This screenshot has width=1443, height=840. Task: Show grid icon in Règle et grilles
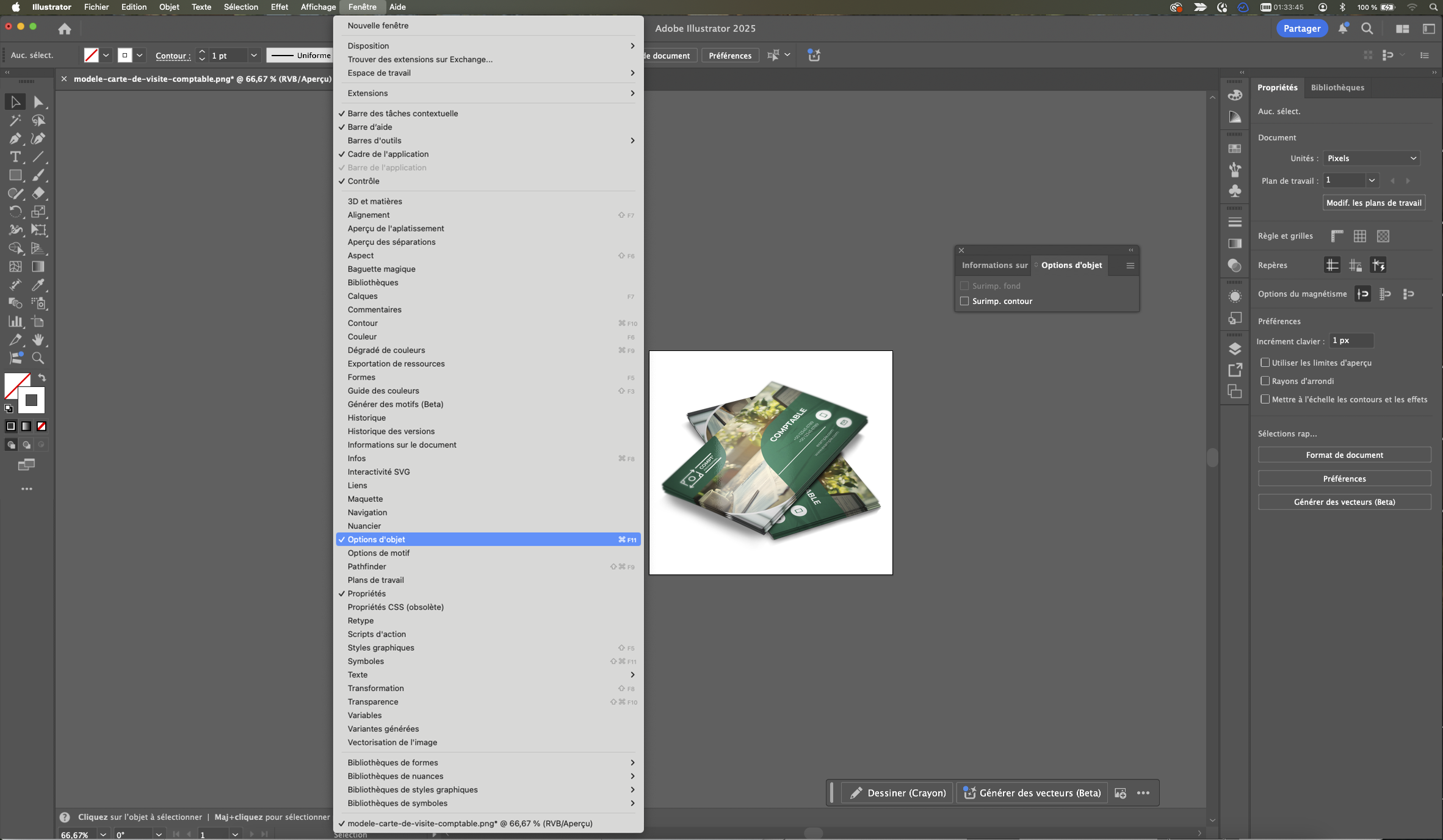[1359, 236]
